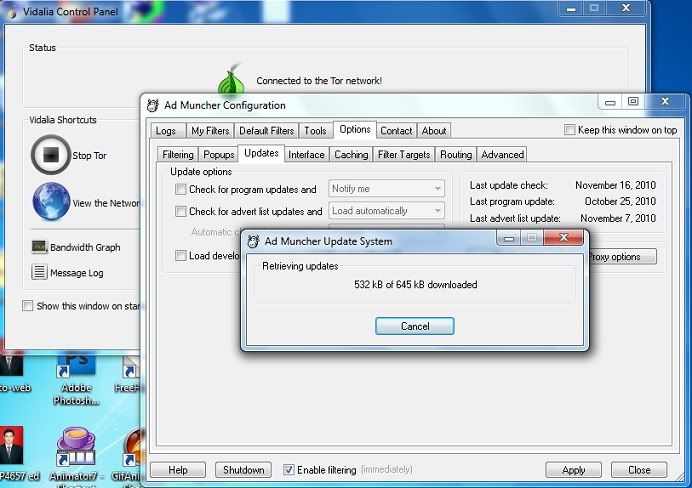Open the About tab

point(434,131)
